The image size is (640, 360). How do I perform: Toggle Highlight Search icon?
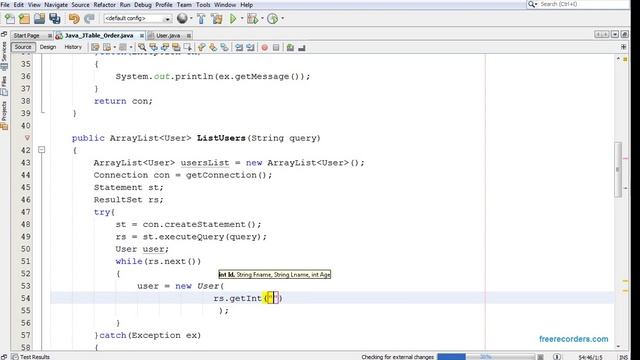176,48
